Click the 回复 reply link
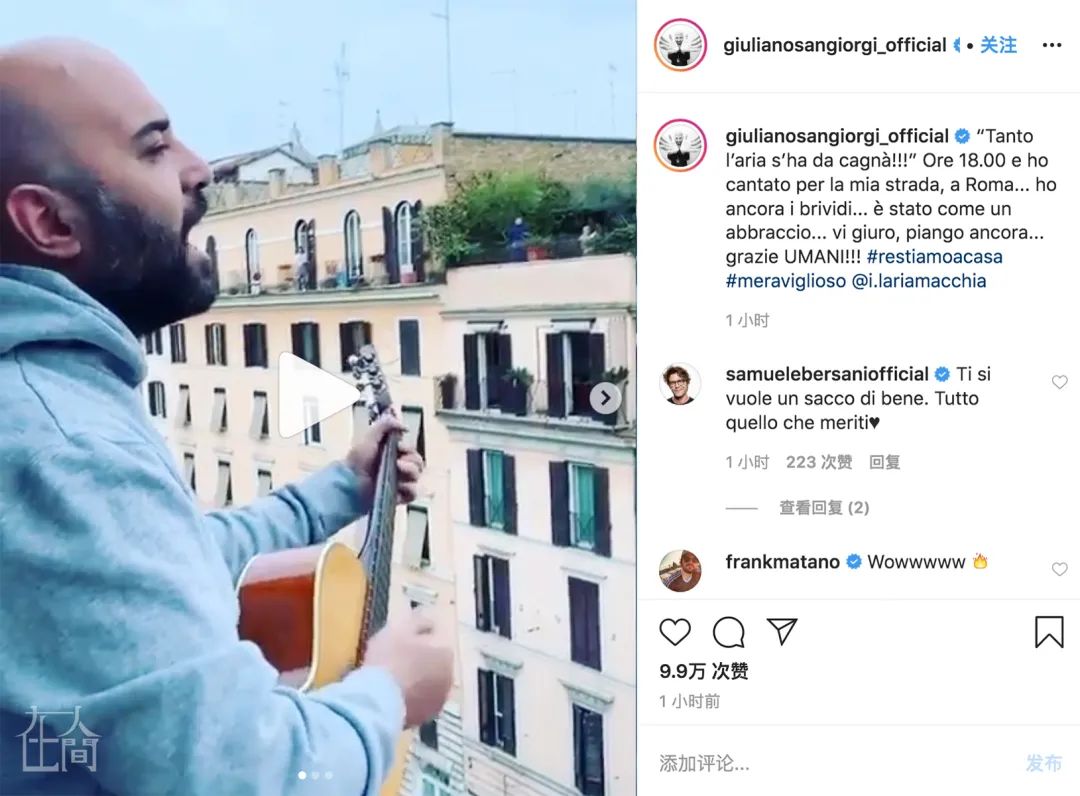1080x796 pixels. [x=884, y=462]
